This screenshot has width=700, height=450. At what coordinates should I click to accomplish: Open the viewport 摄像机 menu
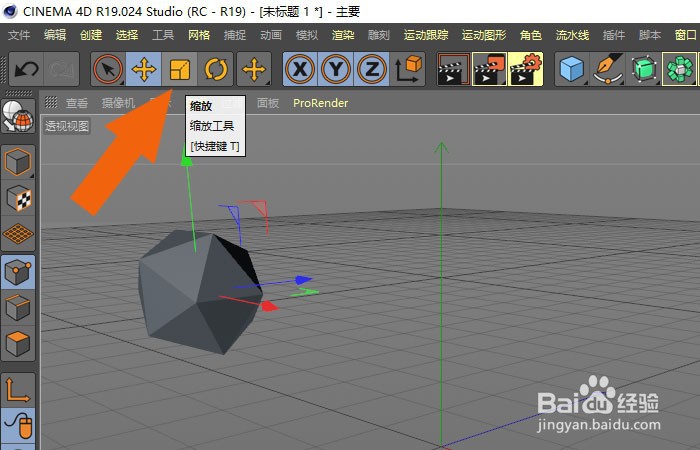pos(118,103)
